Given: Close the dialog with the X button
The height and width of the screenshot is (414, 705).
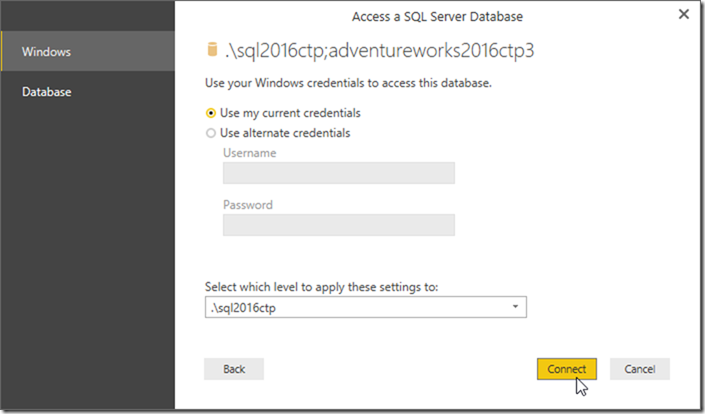Looking at the screenshot, I should click(684, 14).
